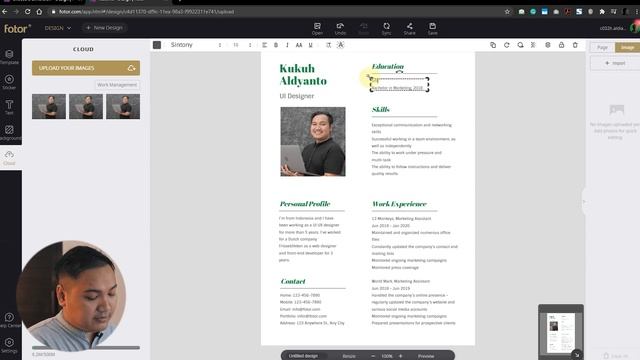Toggle uppercase AA formatting
Screen dimensions: 640x360
click(299, 45)
